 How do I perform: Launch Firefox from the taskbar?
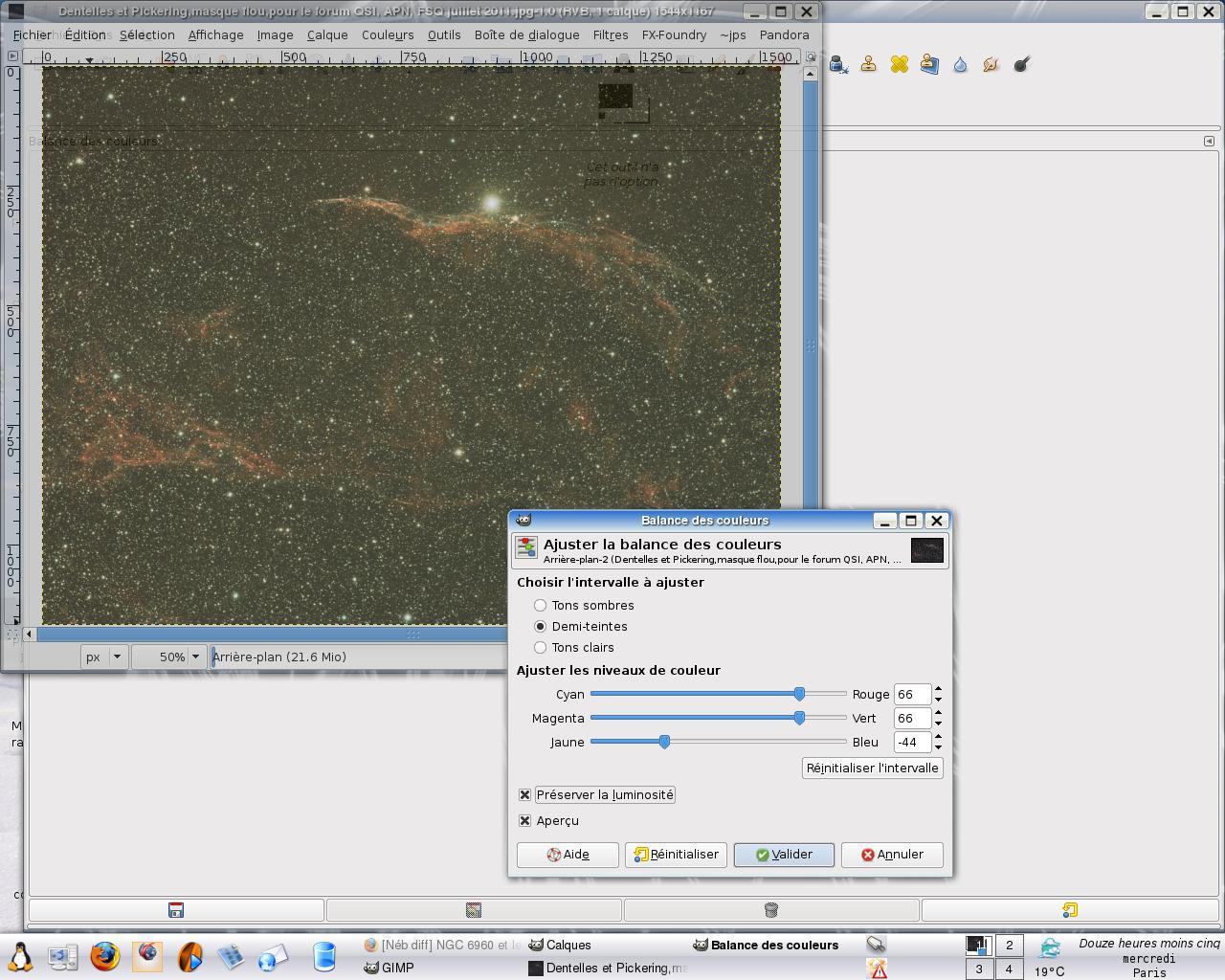[104, 956]
